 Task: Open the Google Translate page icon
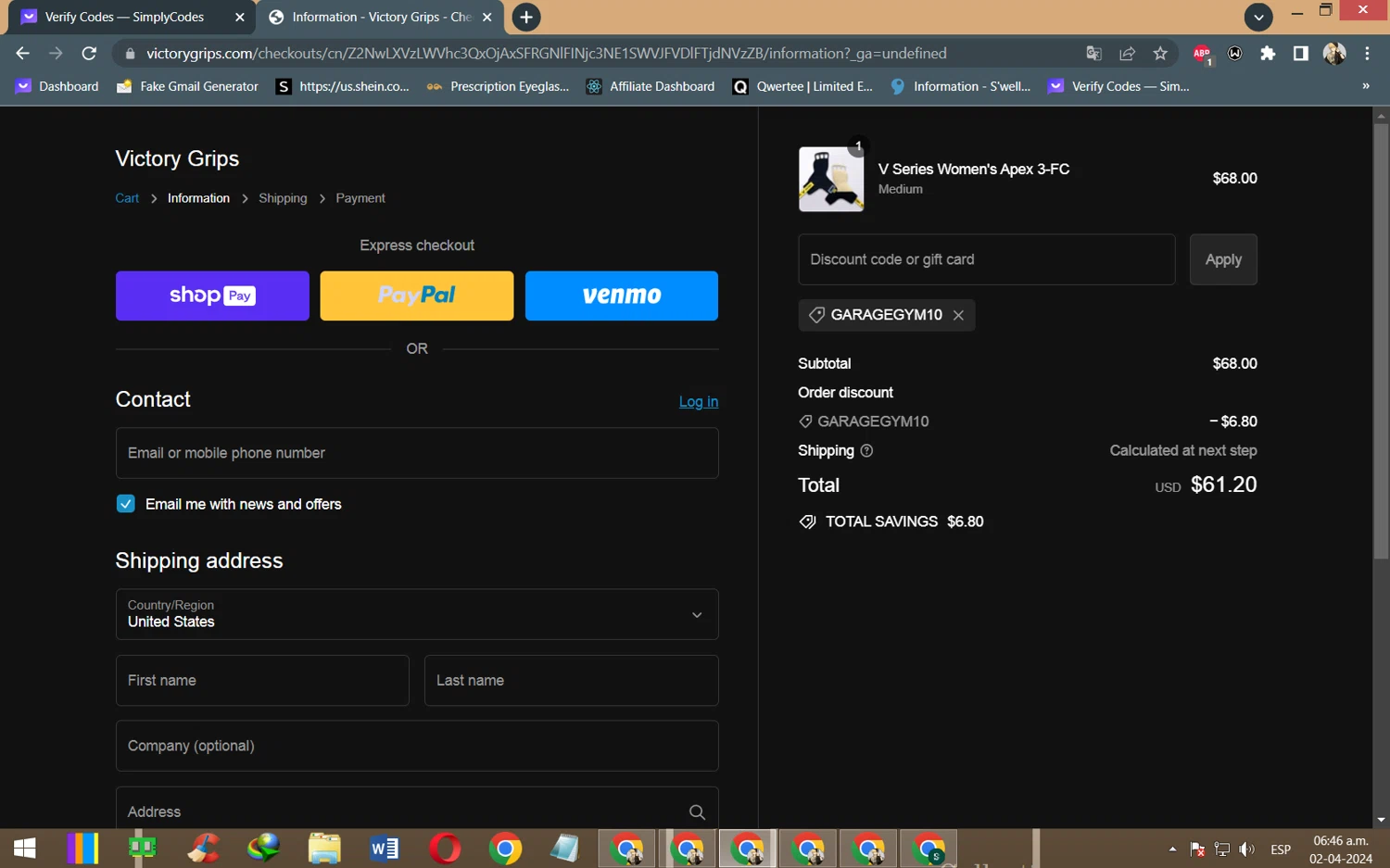1093,54
